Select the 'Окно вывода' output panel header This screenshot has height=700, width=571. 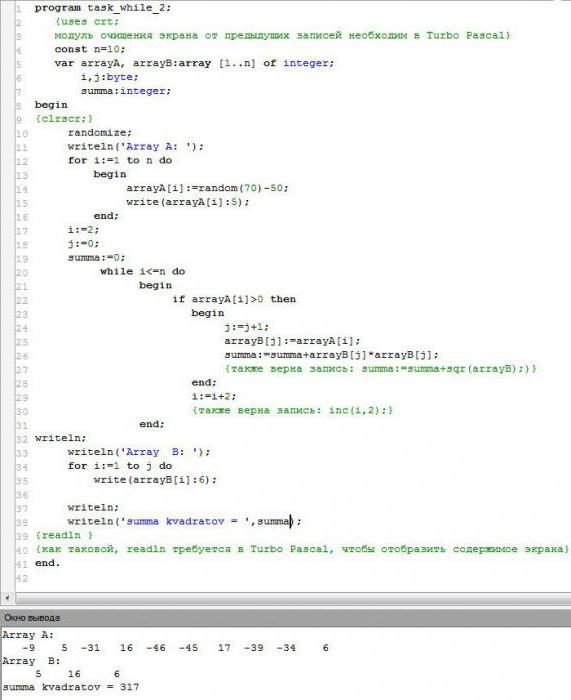285,618
